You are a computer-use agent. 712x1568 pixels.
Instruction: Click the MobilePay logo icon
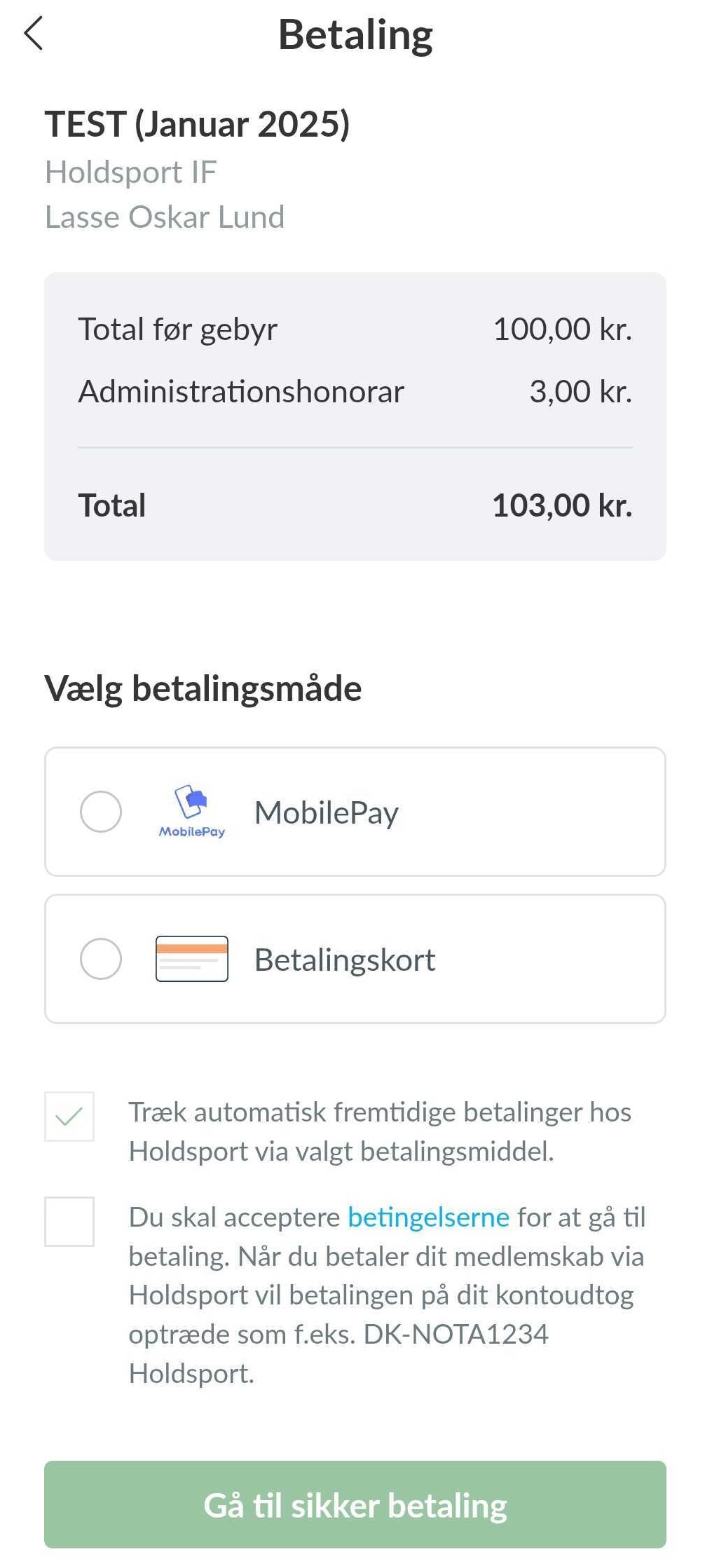[191, 812]
